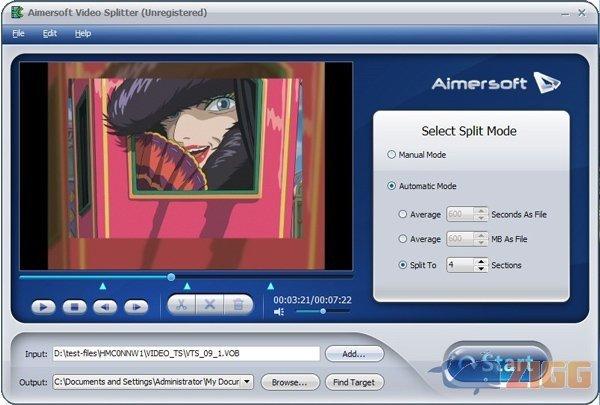
Task: Click the Aimersoft logo
Action: point(496,83)
